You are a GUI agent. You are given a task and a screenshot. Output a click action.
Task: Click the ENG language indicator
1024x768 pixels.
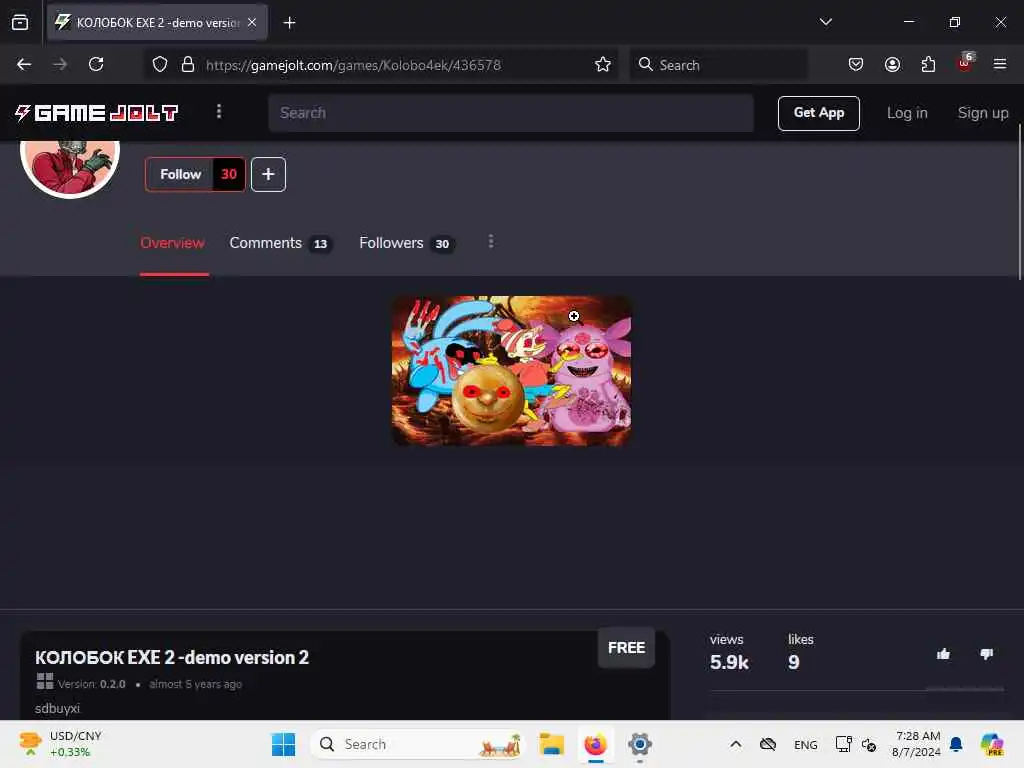coord(805,744)
